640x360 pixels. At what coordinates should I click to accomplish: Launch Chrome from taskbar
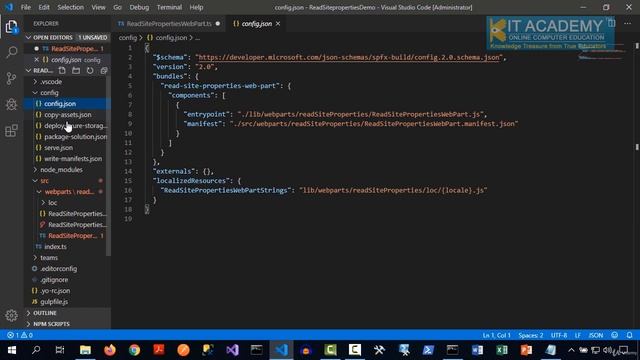[134, 350]
